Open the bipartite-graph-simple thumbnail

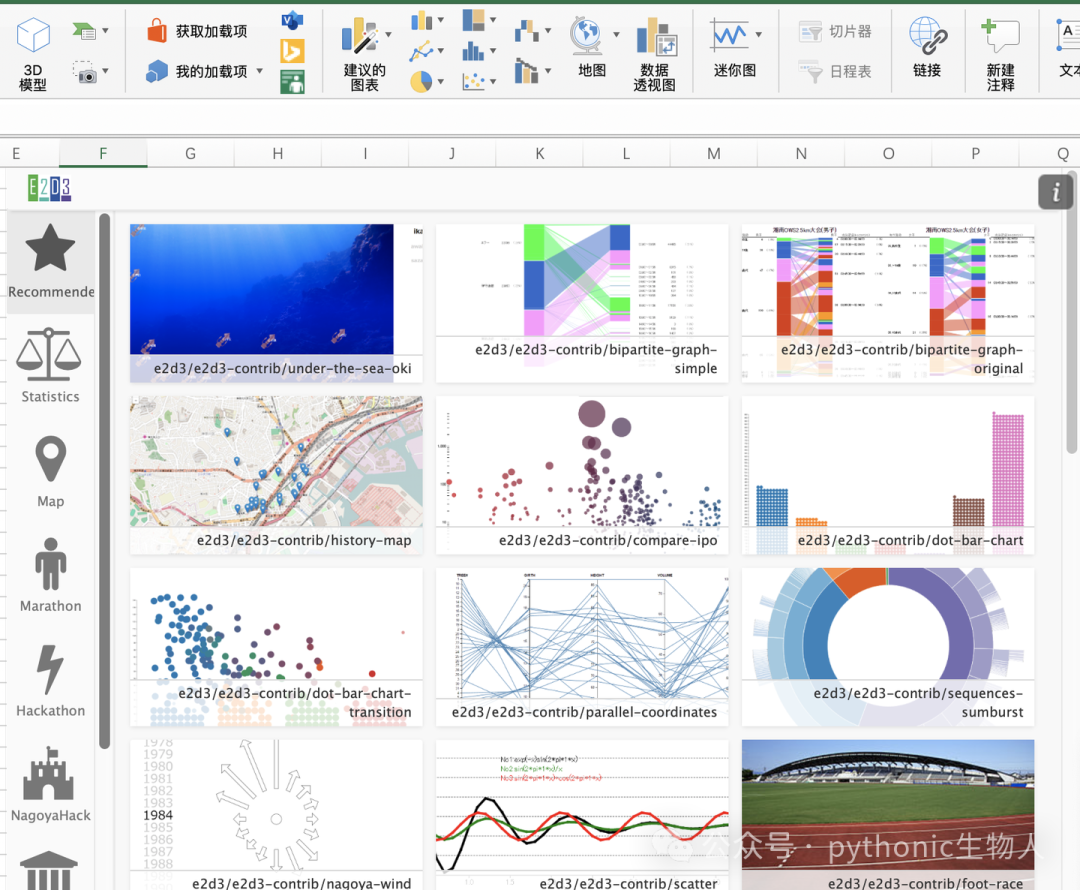pyautogui.click(x=582, y=303)
